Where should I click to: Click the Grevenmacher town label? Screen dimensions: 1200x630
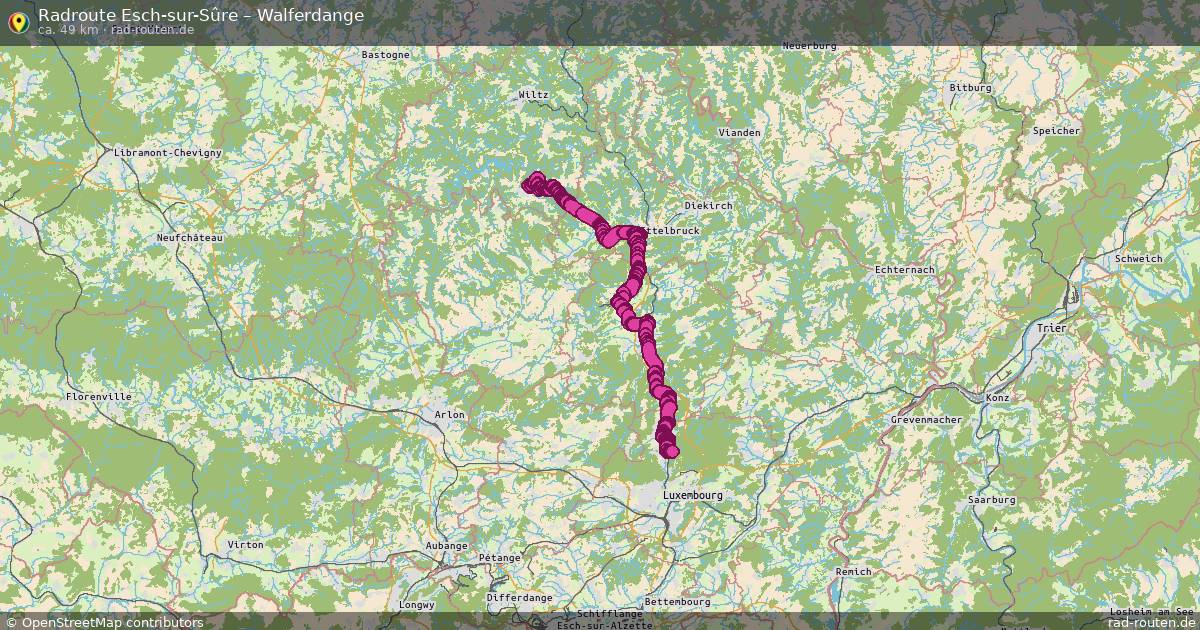pyautogui.click(x=926, y=420)
